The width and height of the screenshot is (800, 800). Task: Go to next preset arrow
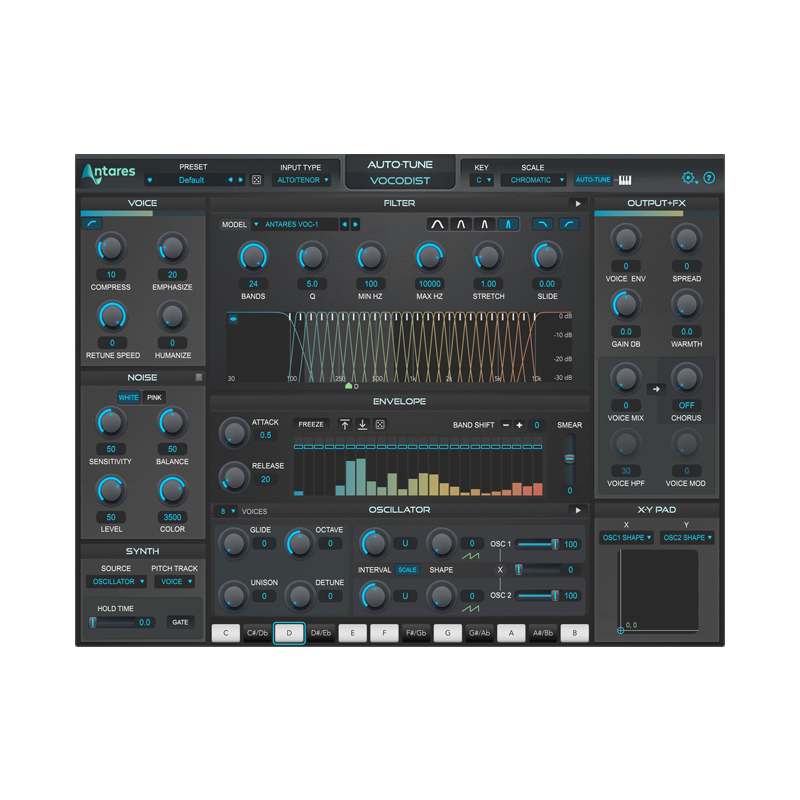(240, 180)
